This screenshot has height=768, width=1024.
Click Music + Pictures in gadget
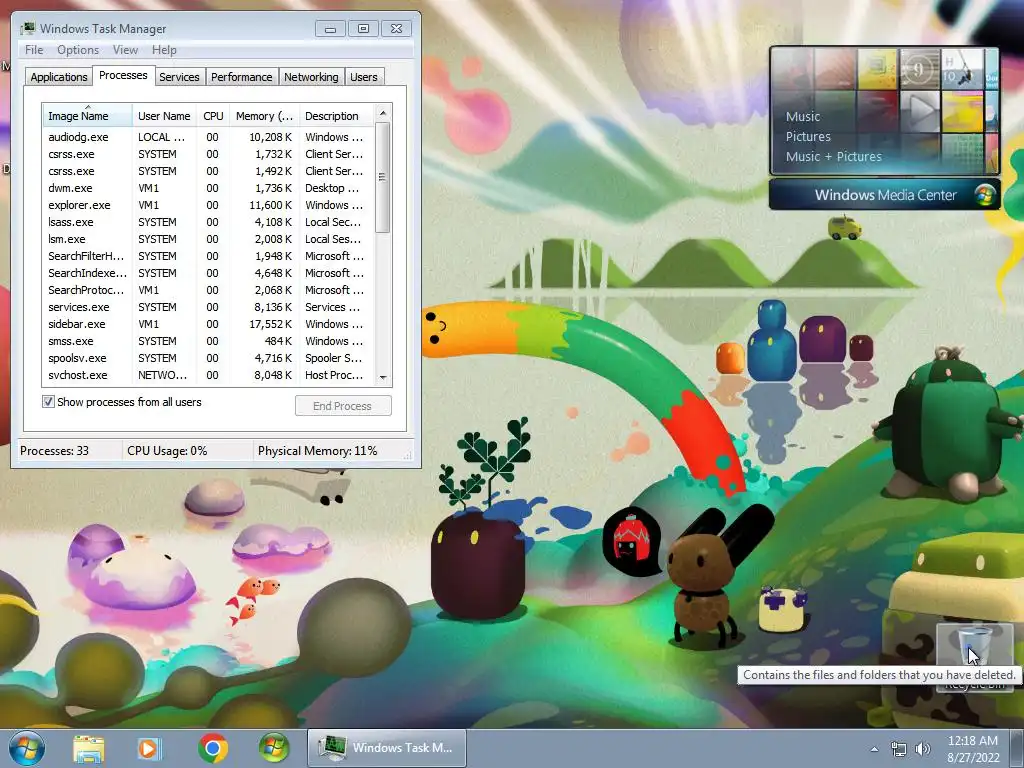833,157
